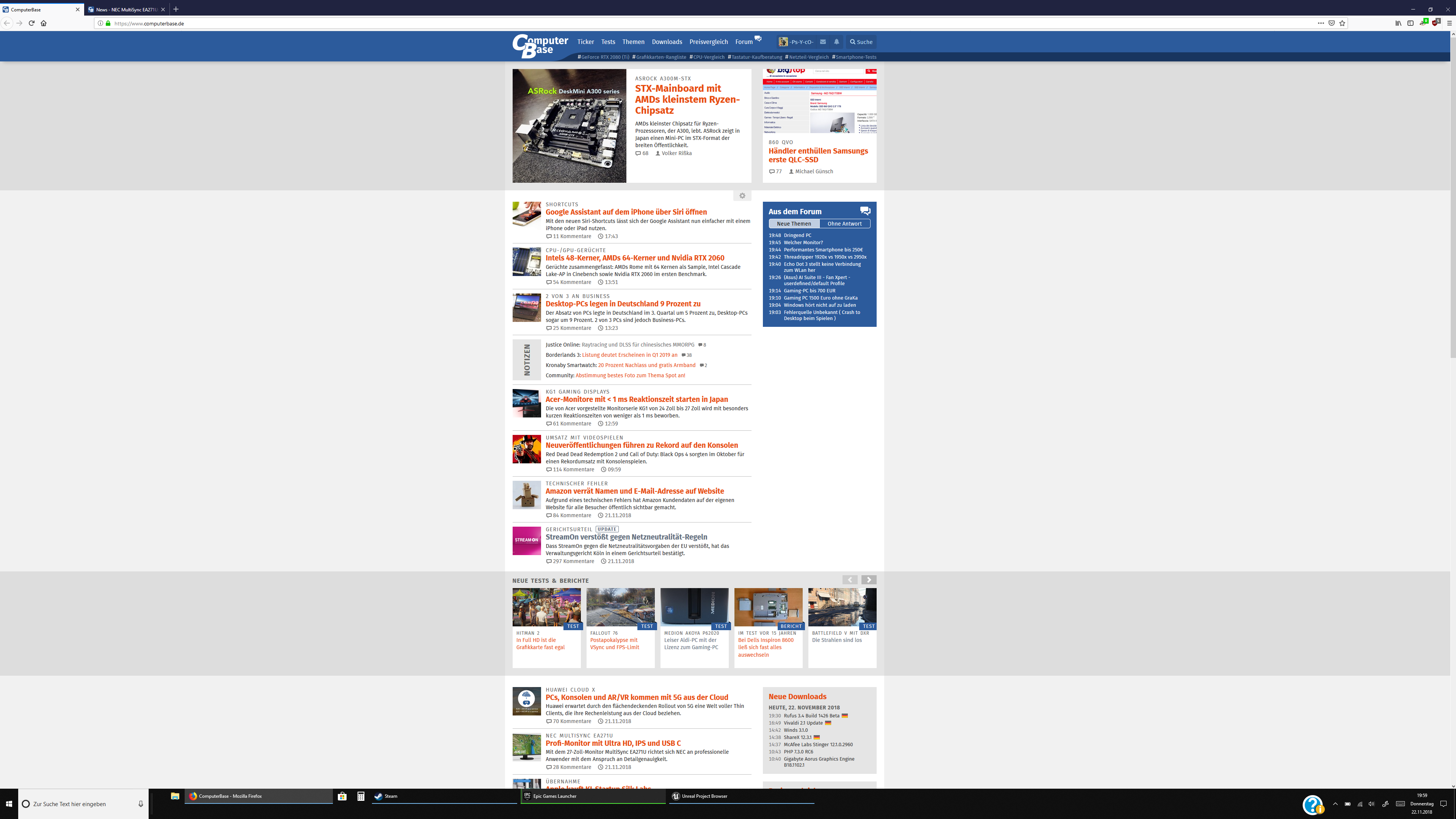This screenshot has width=1456, height=819.
Task: Switch forum list to Ohne Antwort
Action: click(x=844, y=224)
